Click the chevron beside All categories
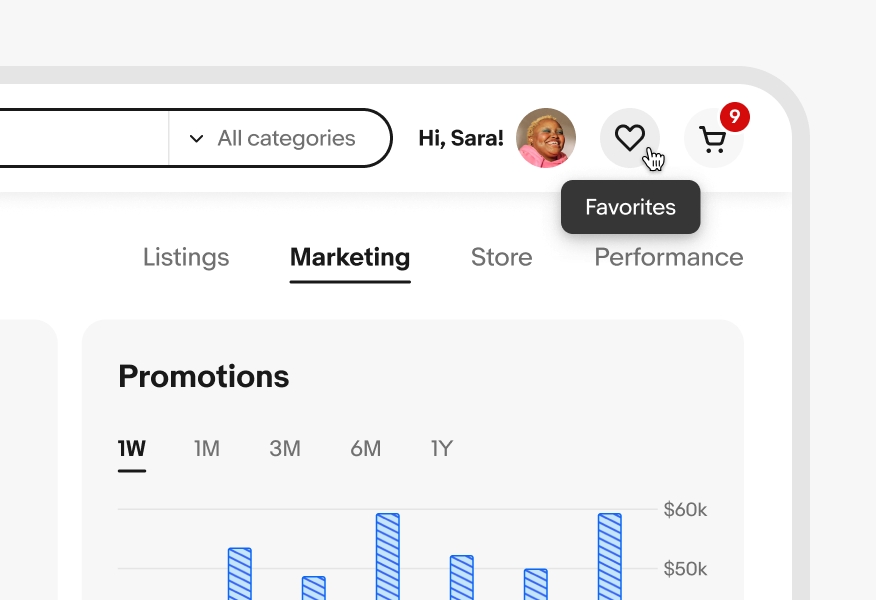This screenshot has width=876, height=600. pyautogui.click(x=196, y=139)
